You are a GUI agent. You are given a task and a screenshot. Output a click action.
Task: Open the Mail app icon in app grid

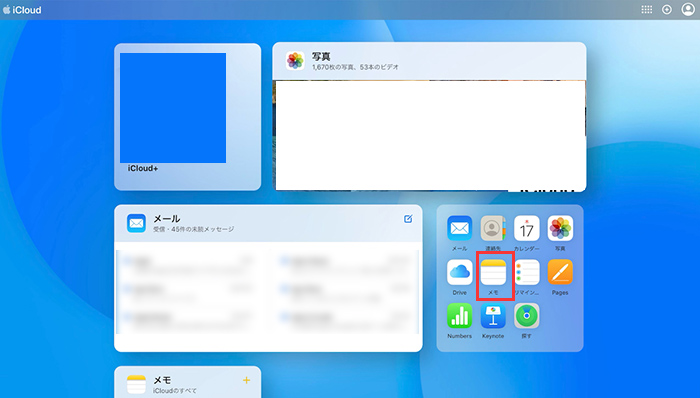click(459, 228)
